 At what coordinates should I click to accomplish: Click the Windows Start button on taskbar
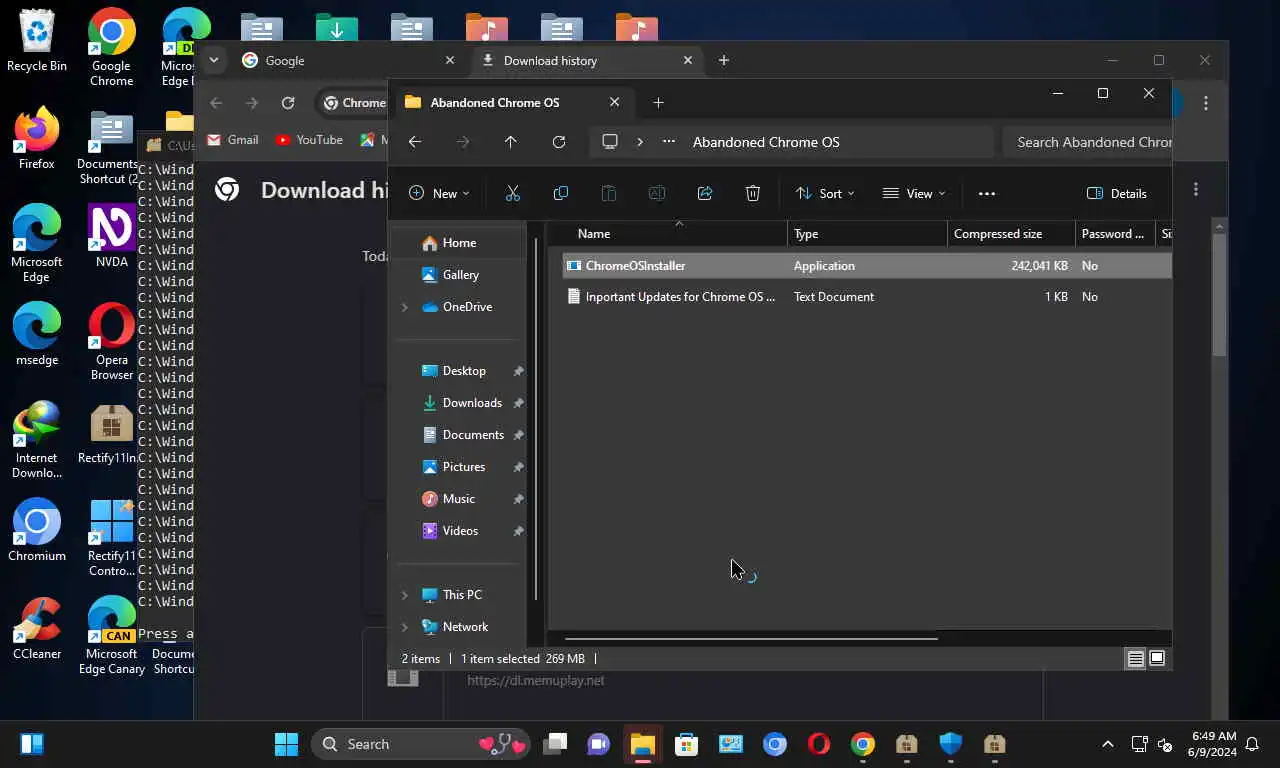coord(286,744)
